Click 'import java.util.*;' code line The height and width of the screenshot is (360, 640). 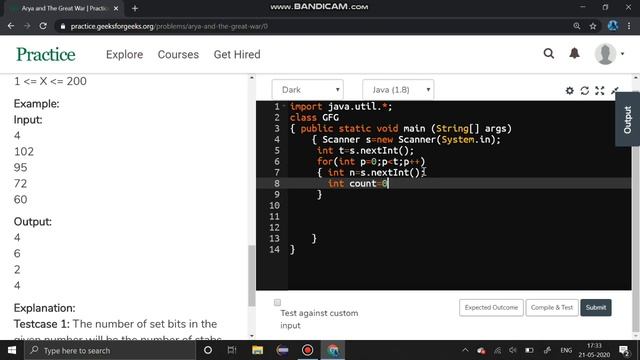click(x=341, y=107)
